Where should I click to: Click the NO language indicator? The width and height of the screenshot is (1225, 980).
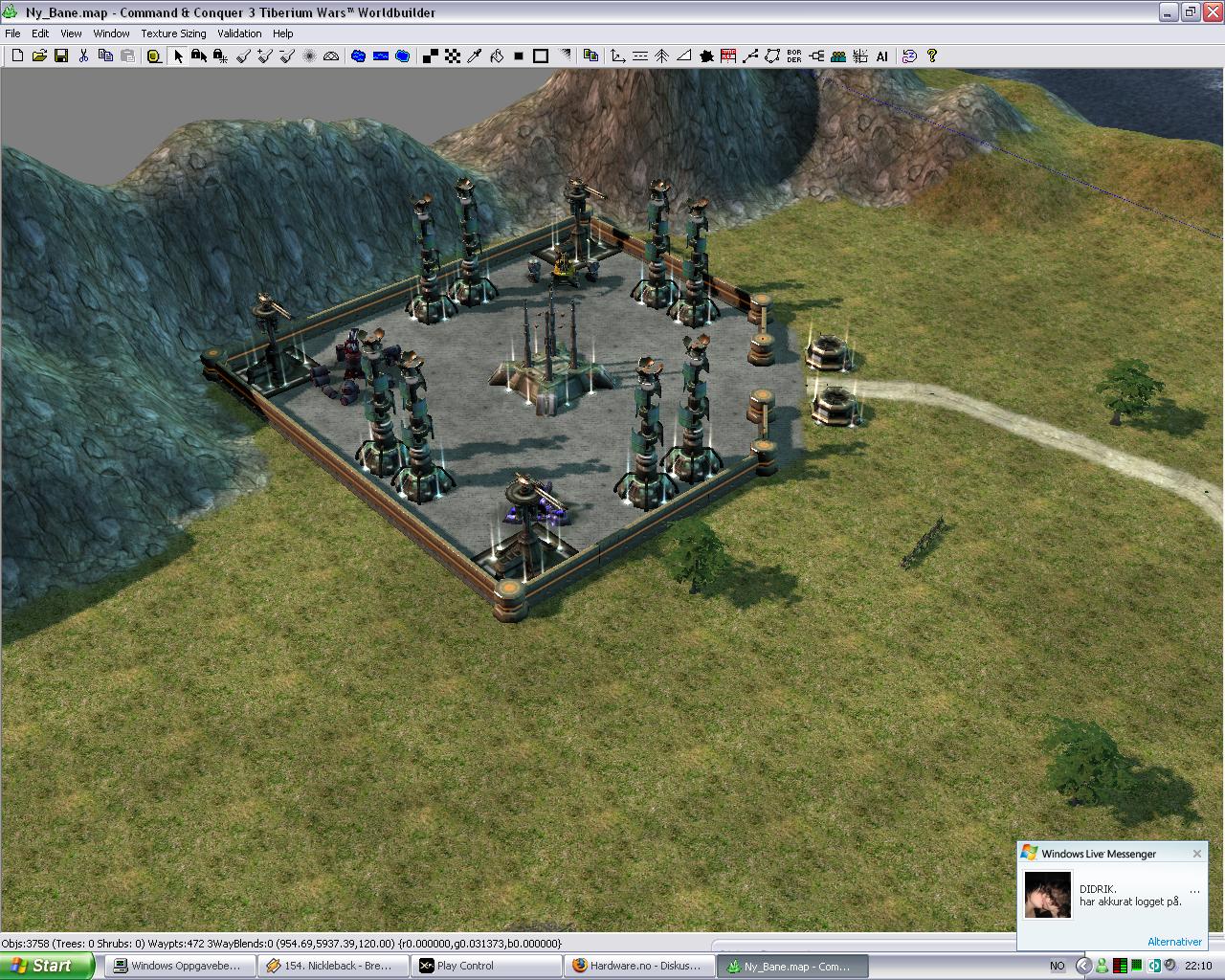click(1057, 966)
